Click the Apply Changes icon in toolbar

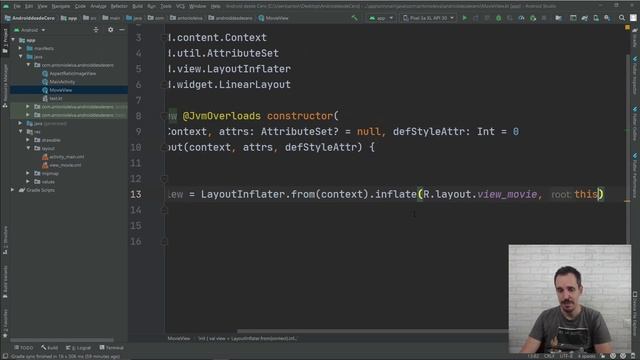tap(476, 18)
